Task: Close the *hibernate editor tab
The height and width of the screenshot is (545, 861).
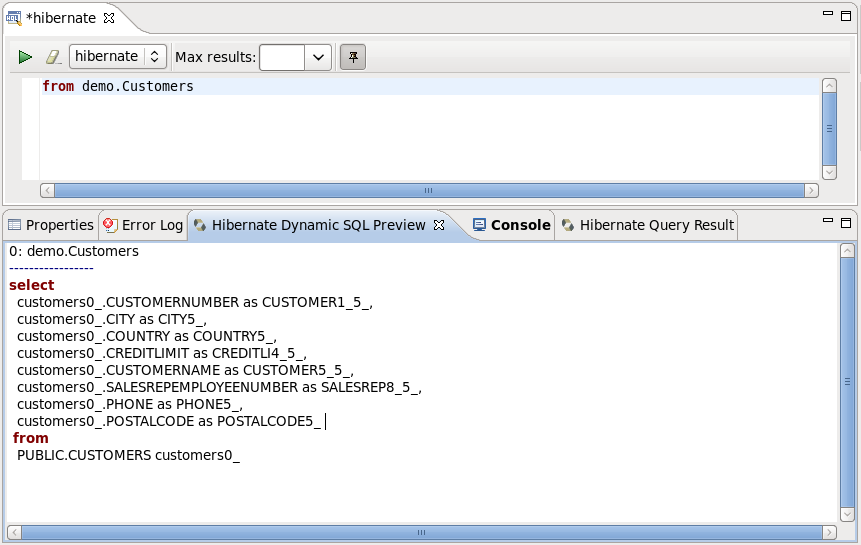Action: tap(110, 18)
